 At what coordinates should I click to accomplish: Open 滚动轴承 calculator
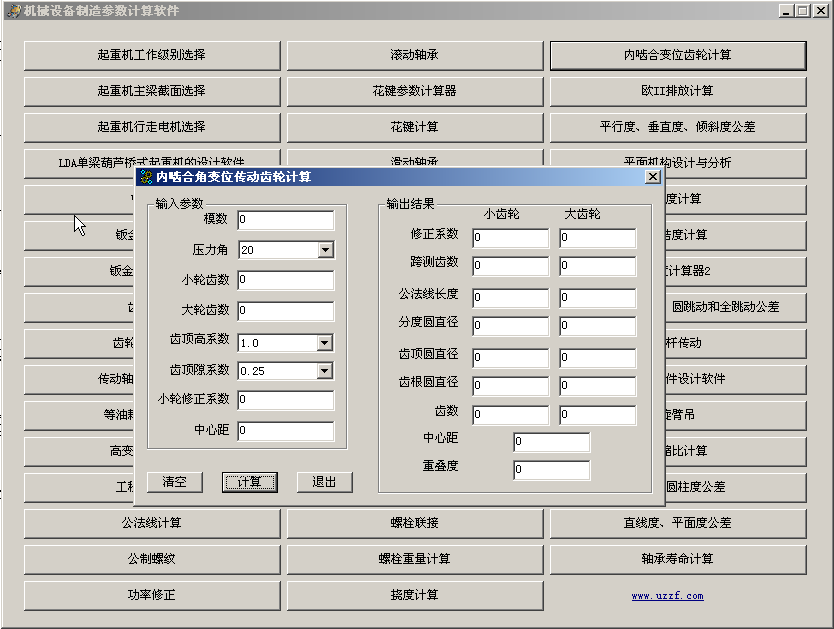pos(415,55)
